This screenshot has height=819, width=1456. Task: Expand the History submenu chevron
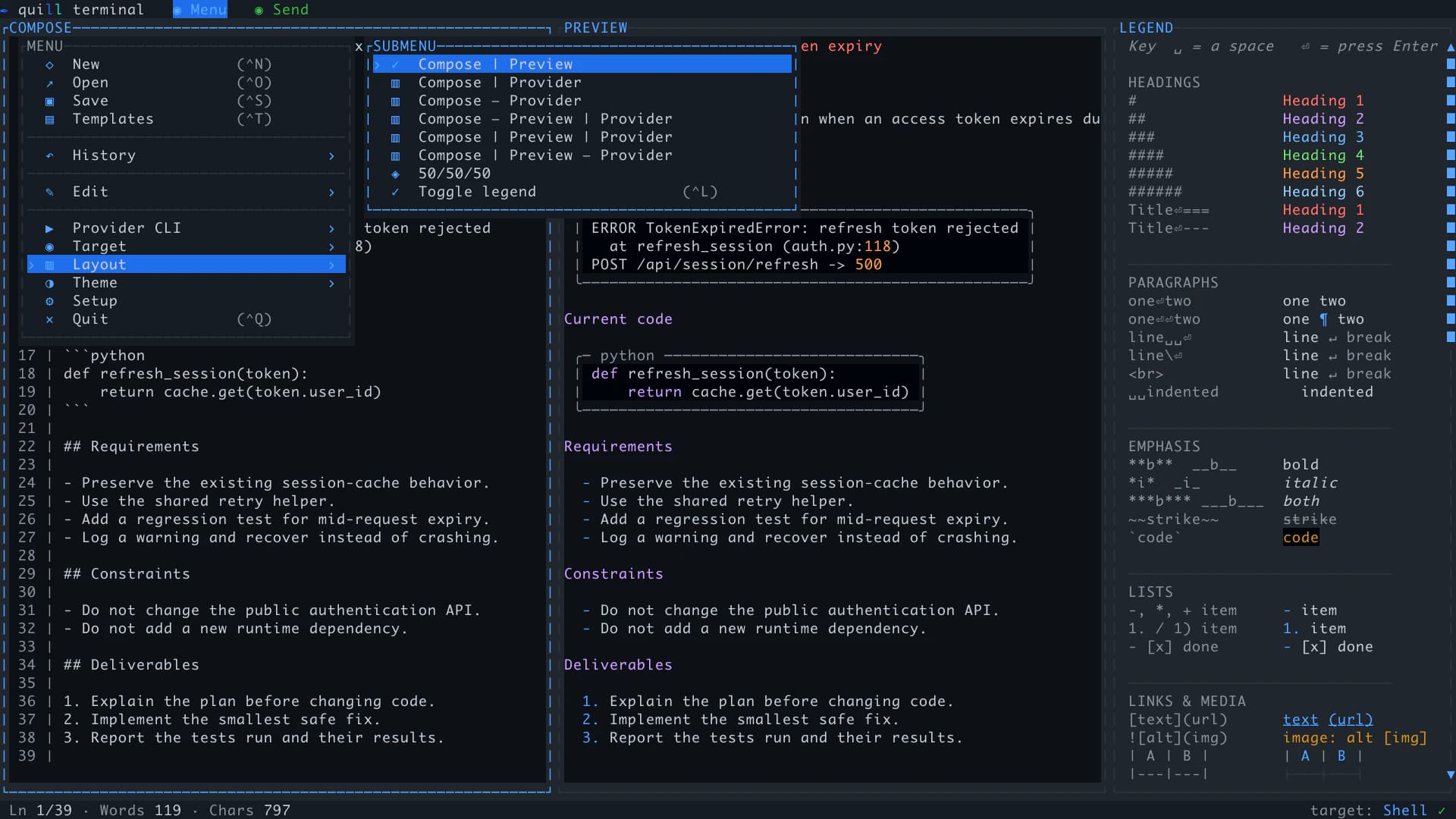point(331,156)
